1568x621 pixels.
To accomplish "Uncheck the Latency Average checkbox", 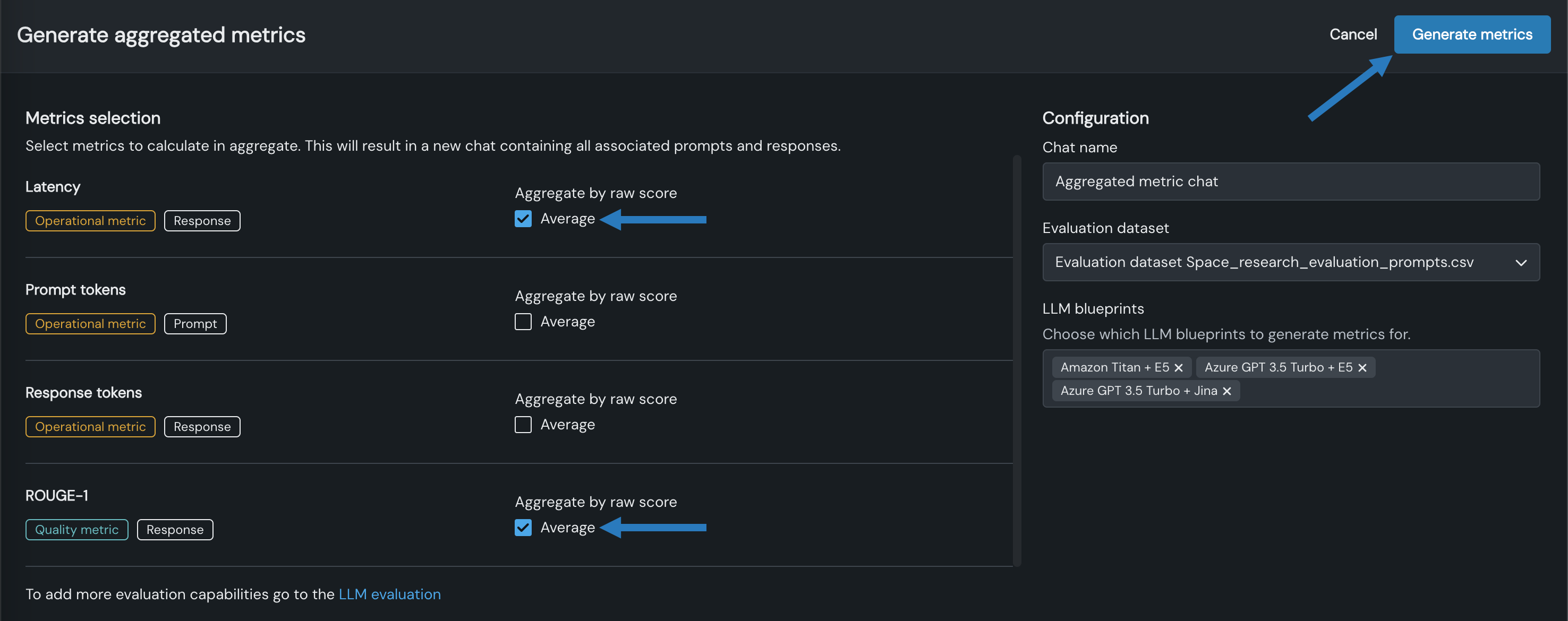I will (x=523, y=219).
